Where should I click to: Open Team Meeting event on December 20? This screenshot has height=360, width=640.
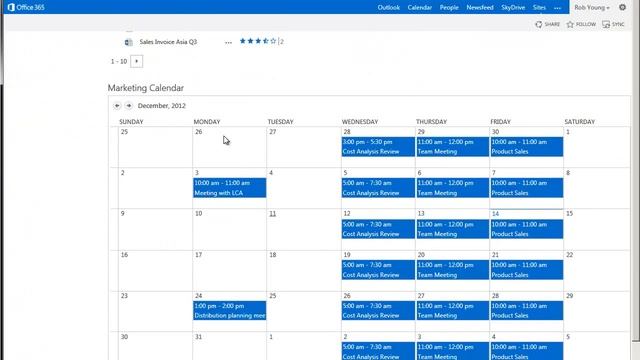[x=452, y=270]
